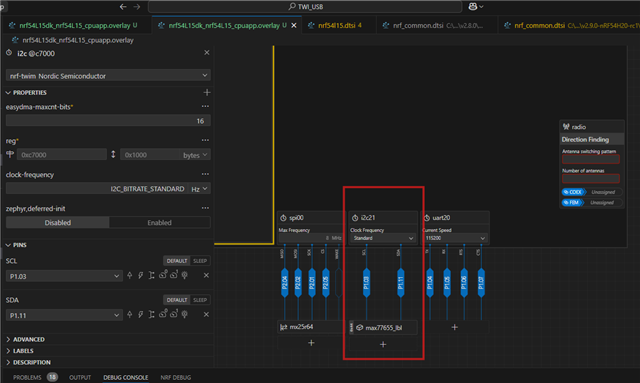Switch to the nrf54l15.dtsi tab
Image resolution: width=640 pixels, height=383 pixels.
[x=340, y=25]
